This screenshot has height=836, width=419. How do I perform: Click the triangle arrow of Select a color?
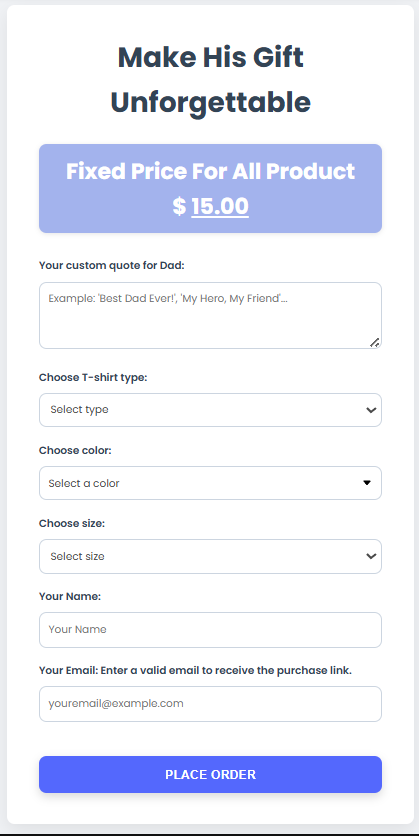click(x=367, y=483)
